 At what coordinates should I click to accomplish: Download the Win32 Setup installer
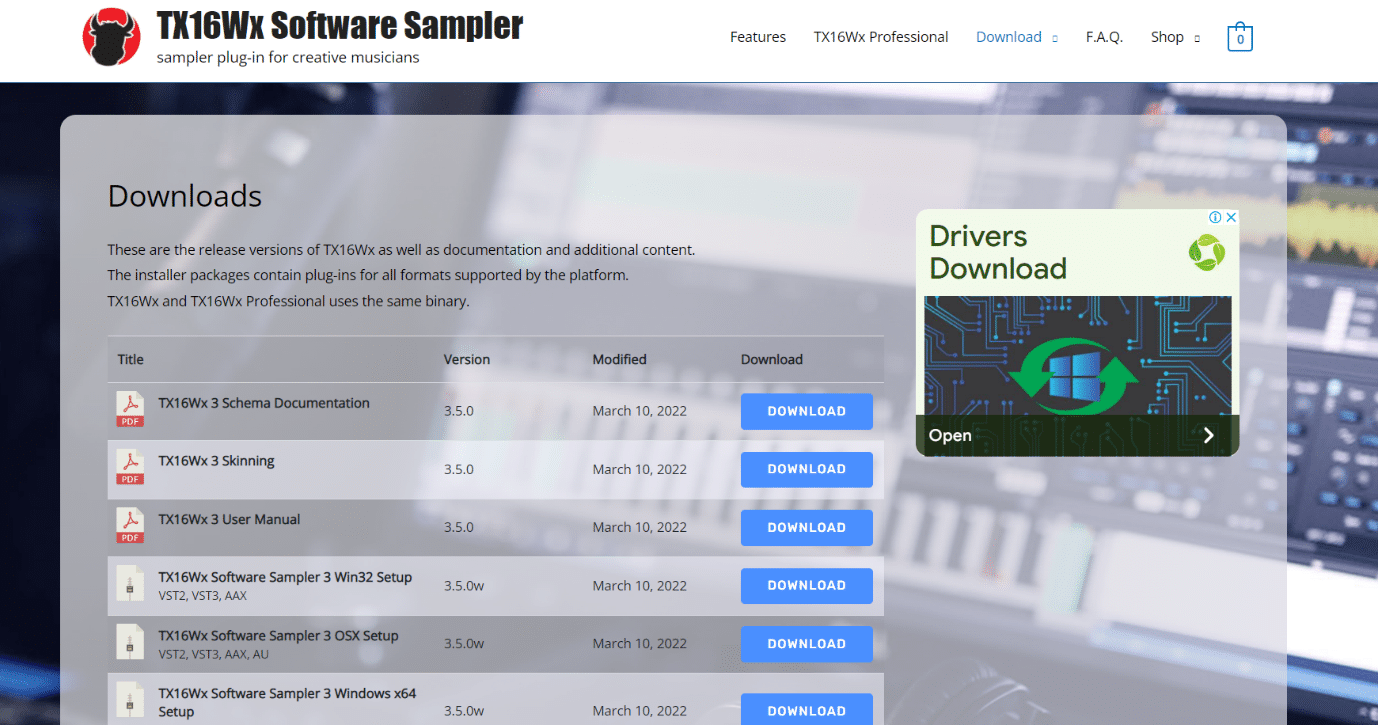click(x=807, y=585)
